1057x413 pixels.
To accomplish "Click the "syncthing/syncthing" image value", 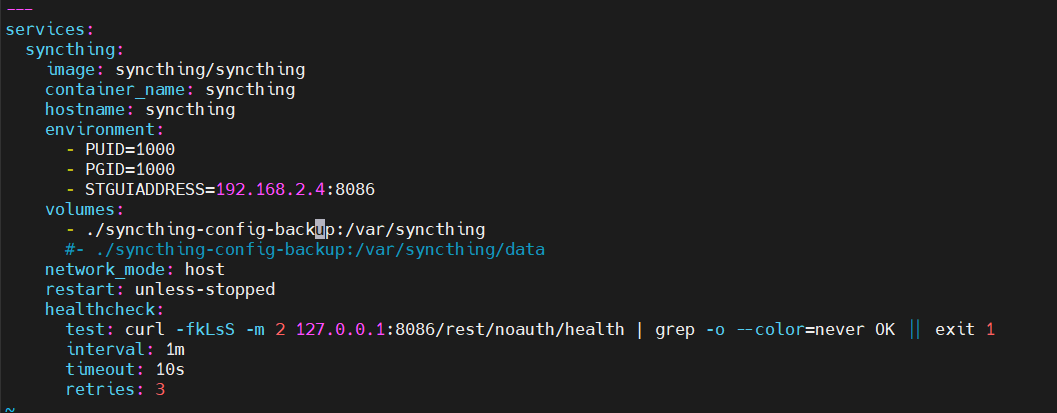I will (x=210, y=70).
